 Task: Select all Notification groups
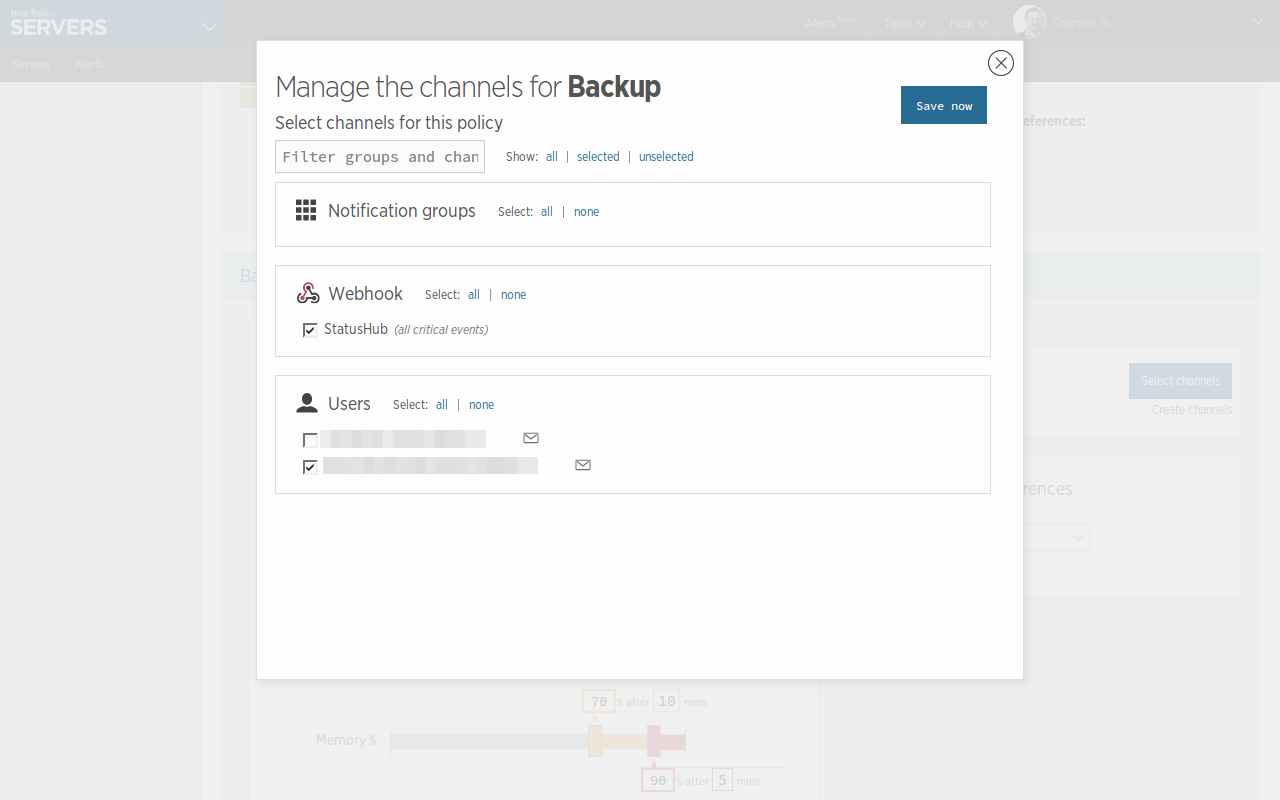point(547,212)
